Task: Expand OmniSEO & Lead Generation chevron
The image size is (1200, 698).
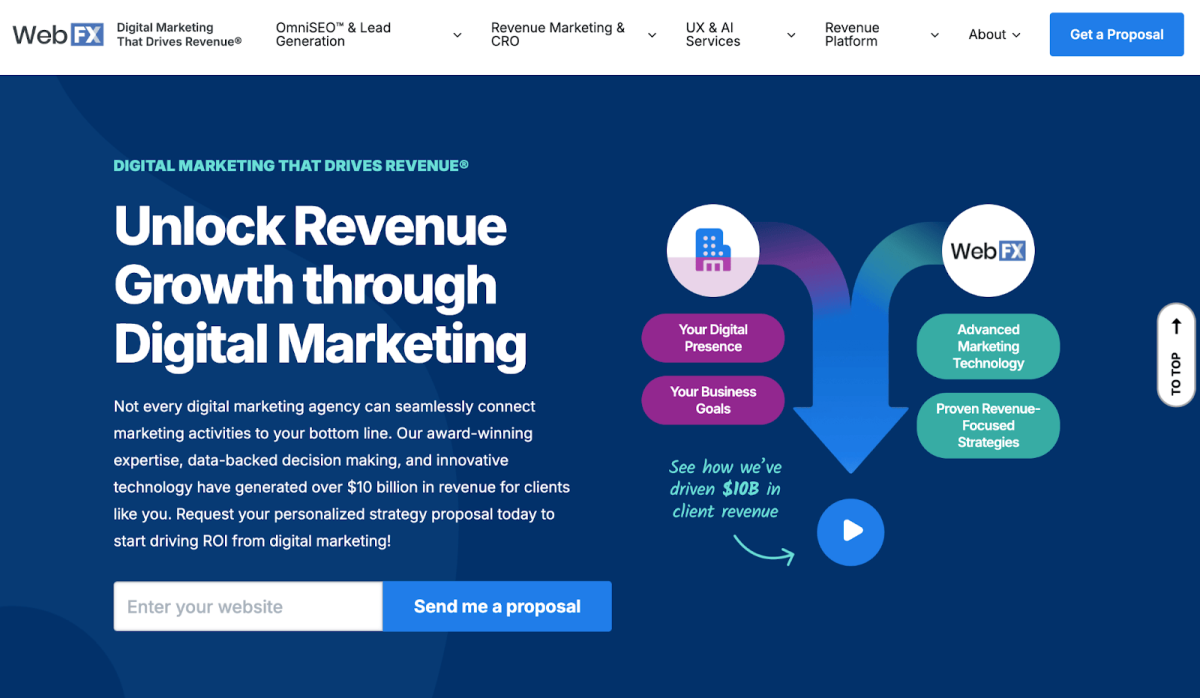Action: point(457,35)
